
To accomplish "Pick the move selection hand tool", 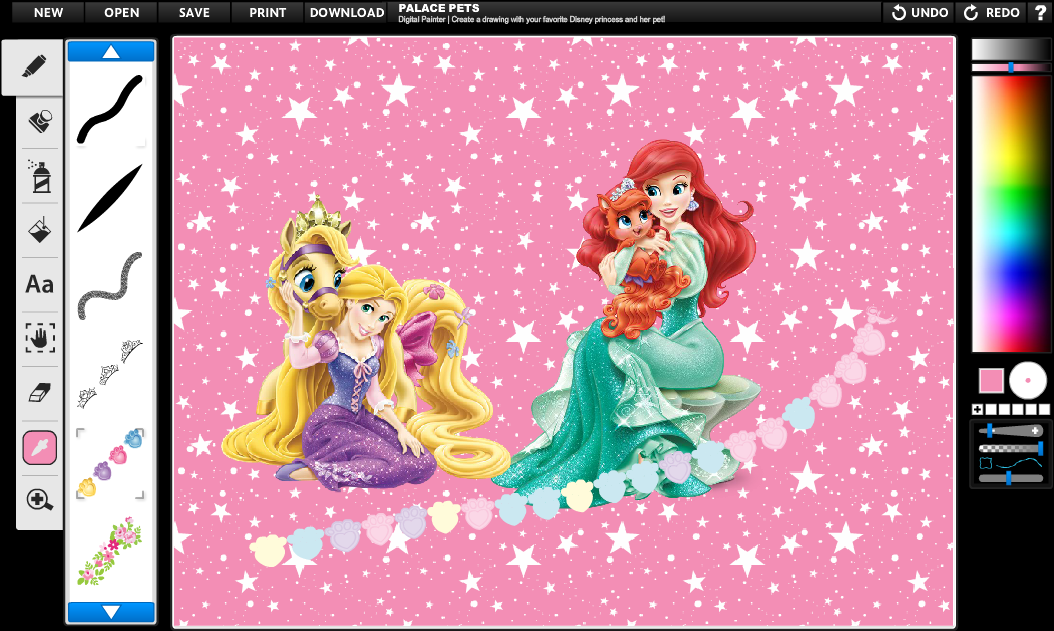I will tap(40, 338).
